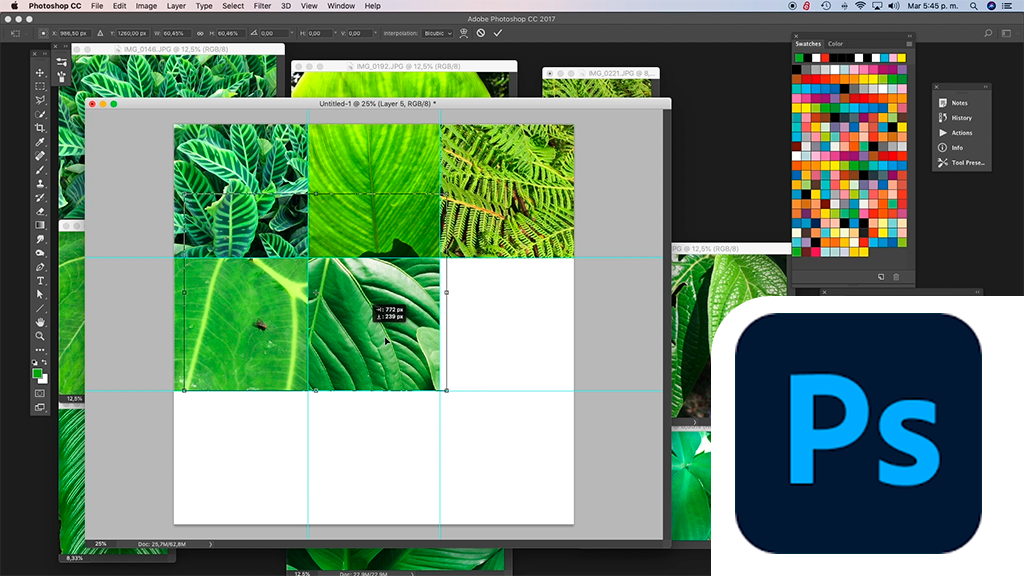The width and height of the screenshot is (1024, 576).
Task: Open the Actions panel
Action: pos(960,133)
